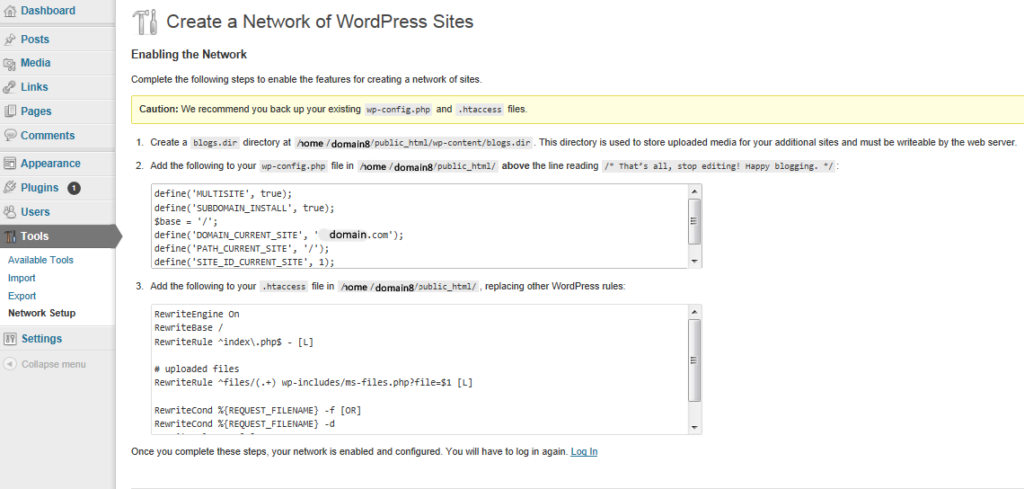Click the Plugins plug icon

pos(9,188)
